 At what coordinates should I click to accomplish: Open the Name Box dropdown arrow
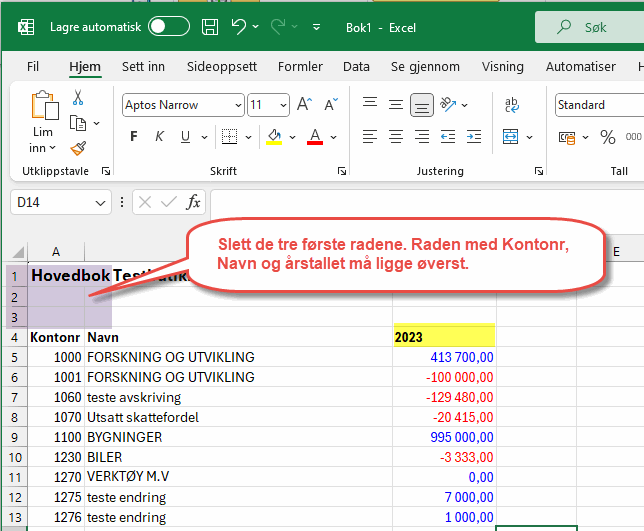[100, 202]
